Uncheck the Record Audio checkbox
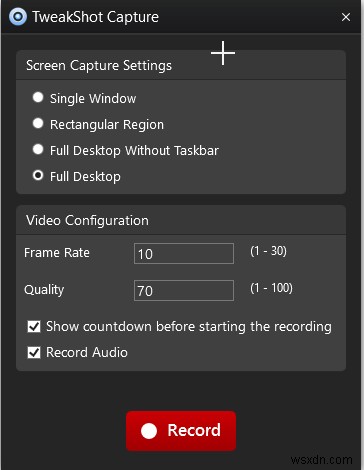 click(34, 352)
